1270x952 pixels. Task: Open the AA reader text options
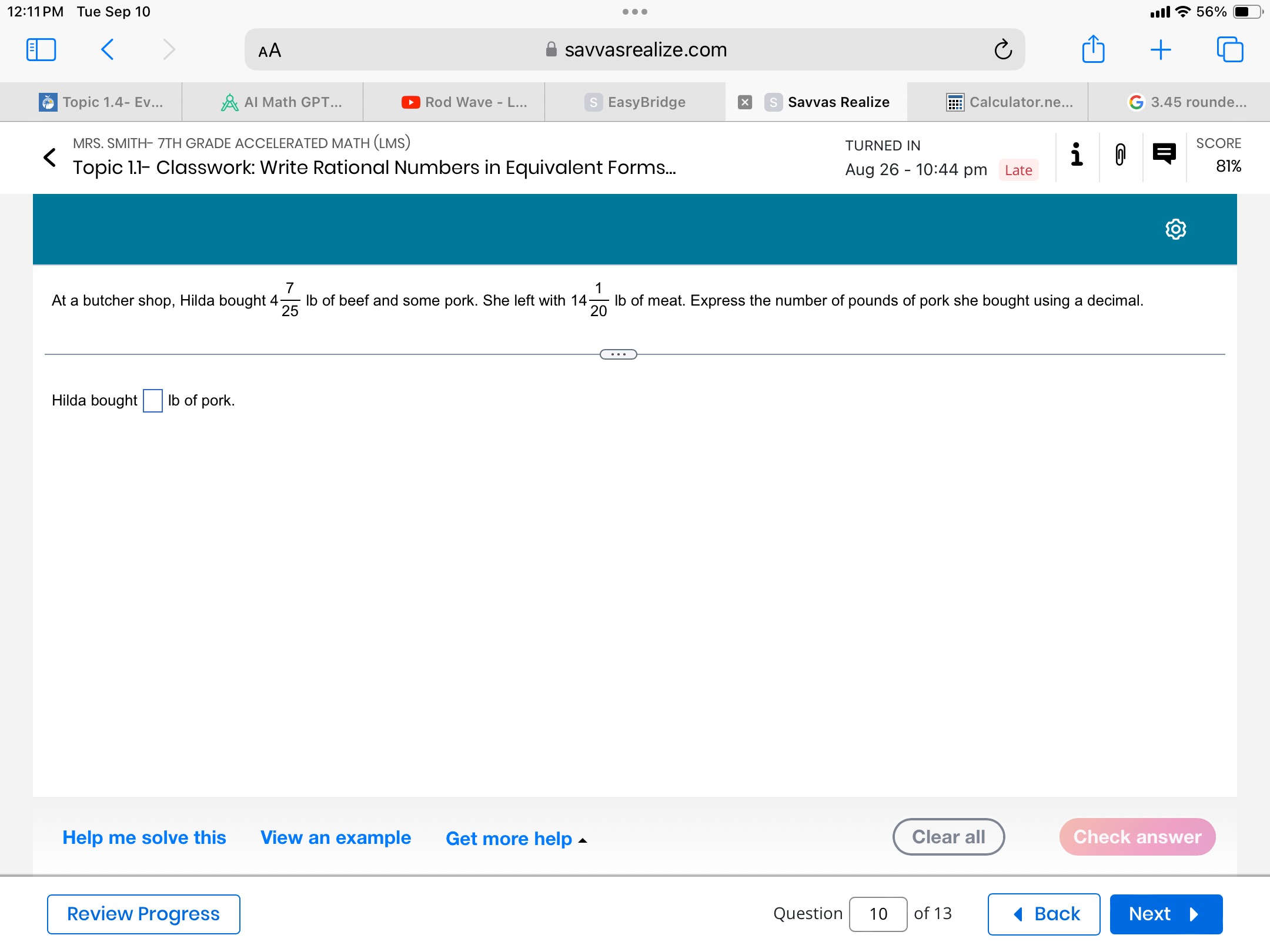point(270,51)
